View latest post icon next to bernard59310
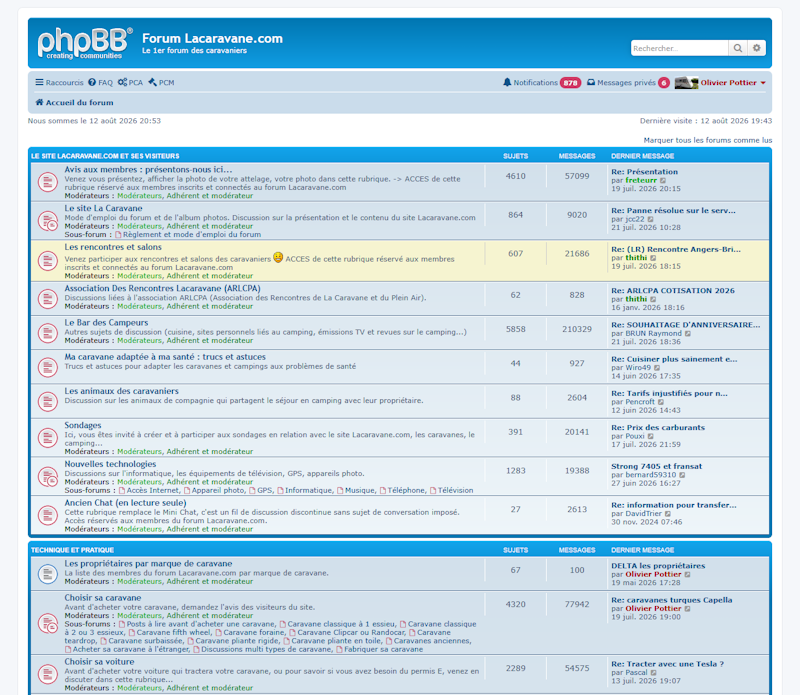The height and width of the screenshot is (695, 800). 682,475
